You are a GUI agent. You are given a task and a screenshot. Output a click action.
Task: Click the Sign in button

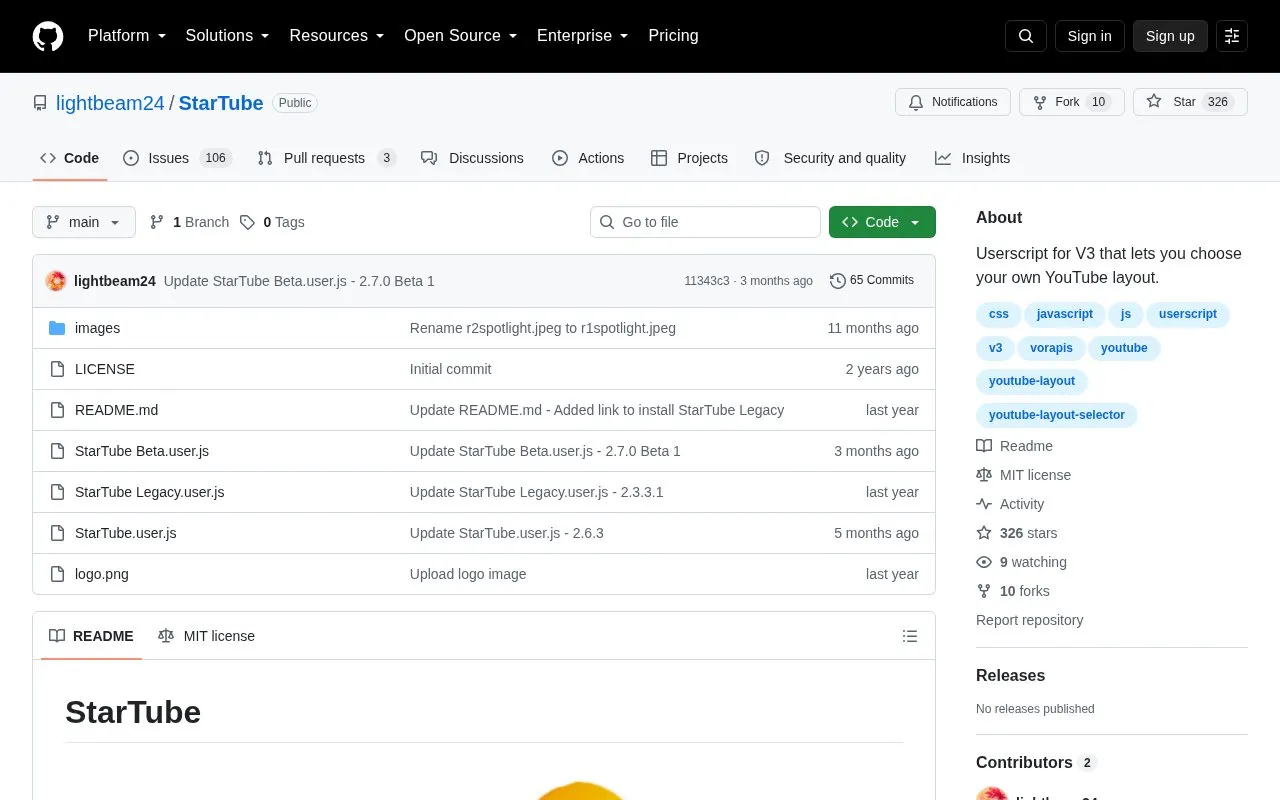(x=1089, y=36)
